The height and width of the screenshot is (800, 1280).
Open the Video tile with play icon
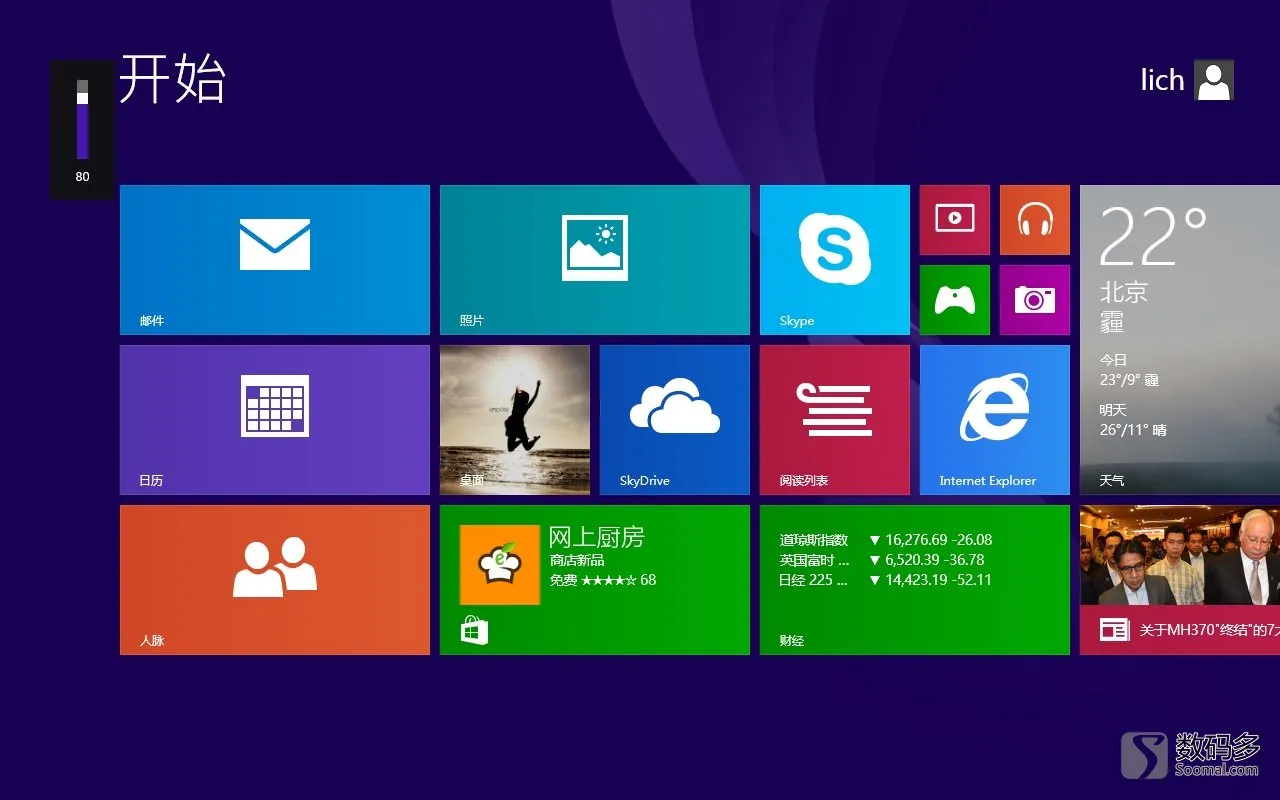point(955,220)
